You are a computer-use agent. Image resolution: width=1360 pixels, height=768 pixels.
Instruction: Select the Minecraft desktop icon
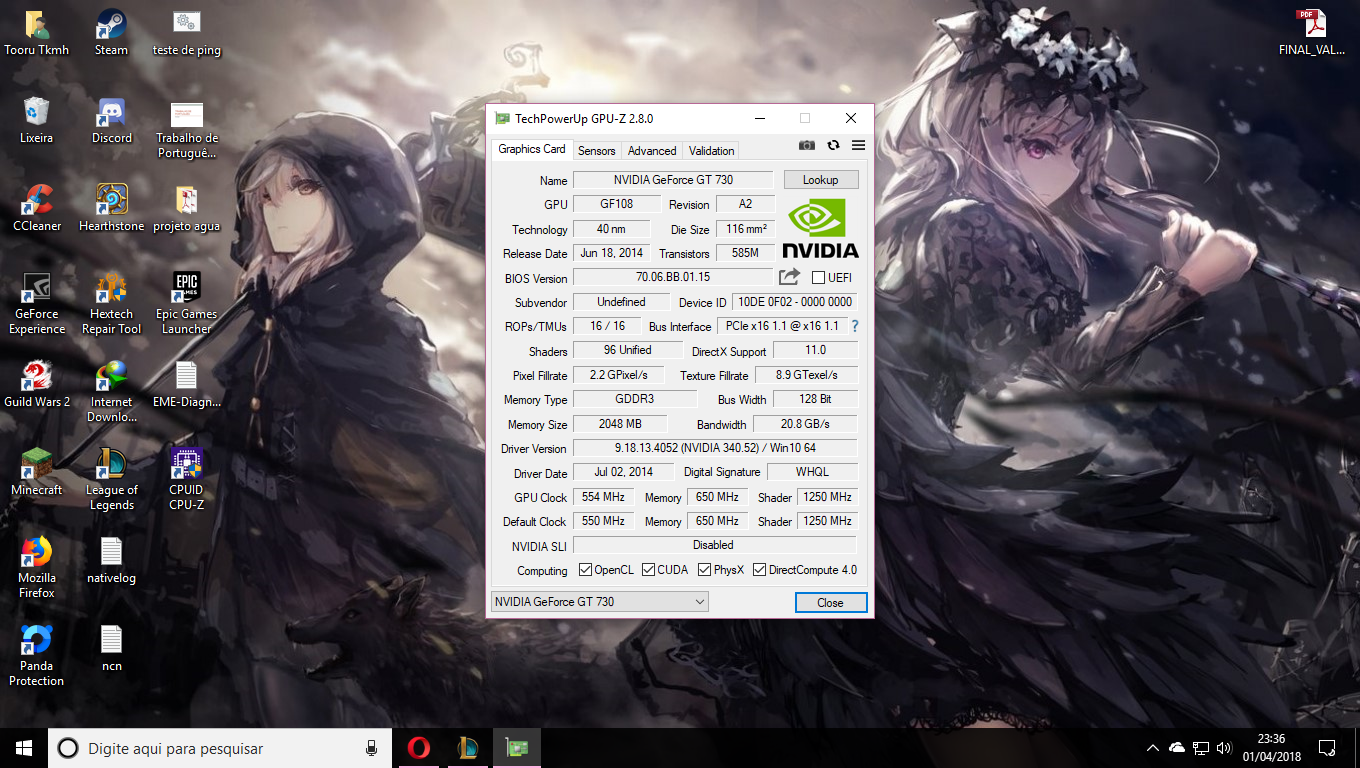[37, 473]
